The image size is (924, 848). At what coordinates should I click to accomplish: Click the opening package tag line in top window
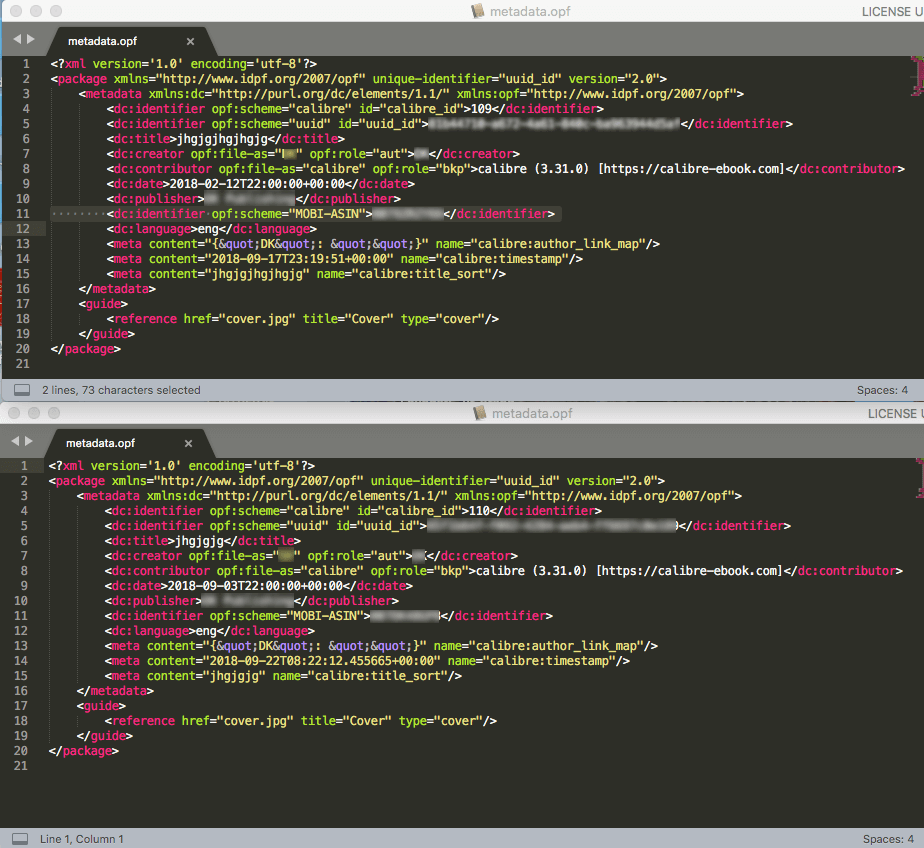[x=359, y=78]
